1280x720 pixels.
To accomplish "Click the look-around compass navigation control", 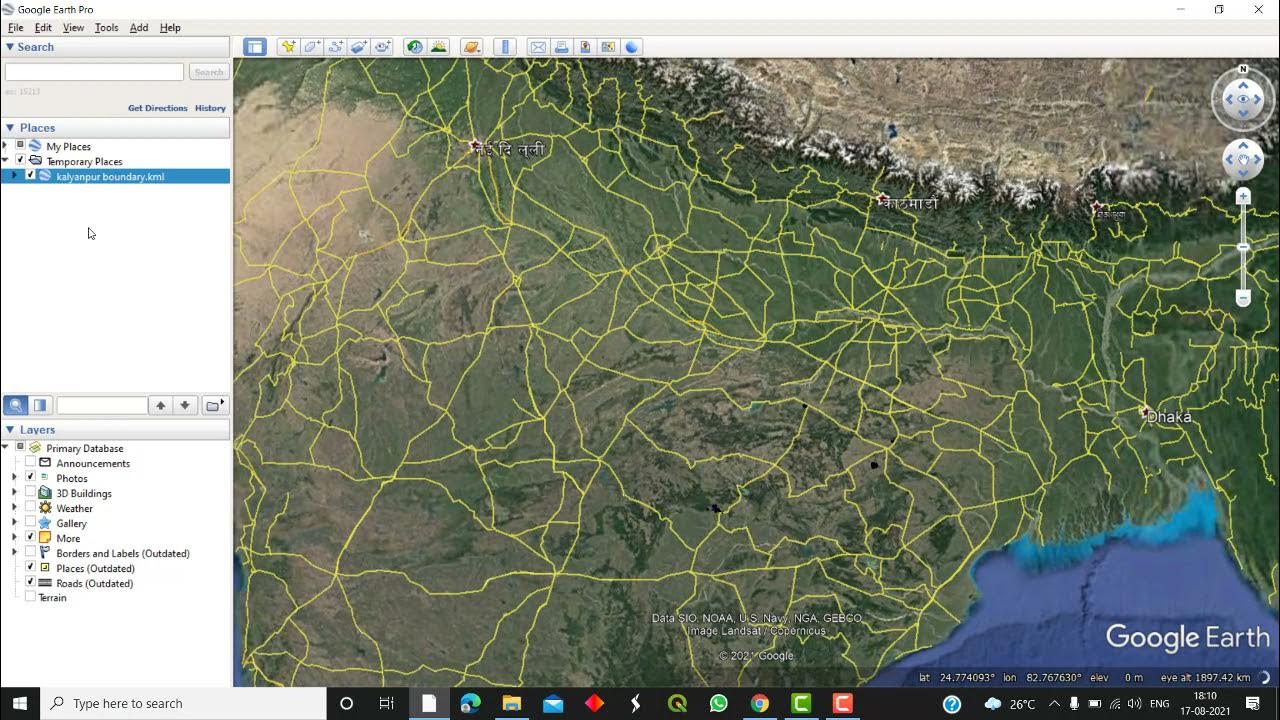I will point(1243,99).
